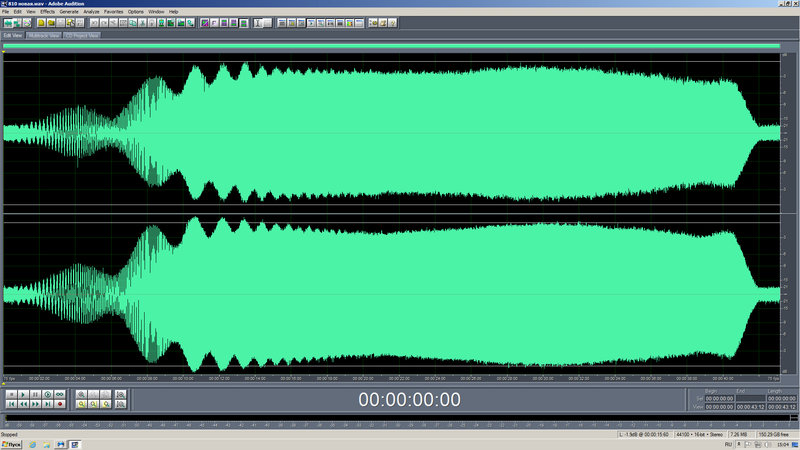Click the Sel Begin time field
Screen dimensions: 800x450
pyautogui.click(x=719, y=398)
